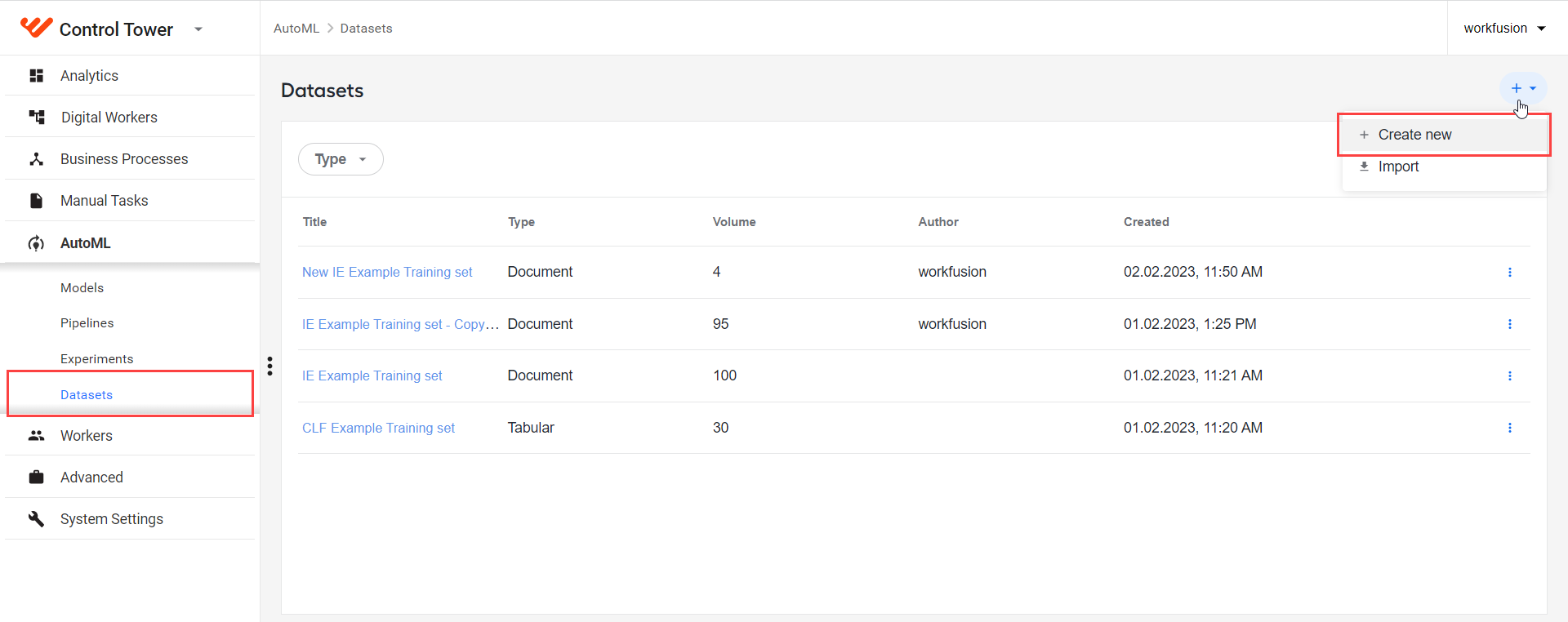Viewport: 1568px width, 622px height.
Task: Click the Title column header
Action: coord(314,222)
